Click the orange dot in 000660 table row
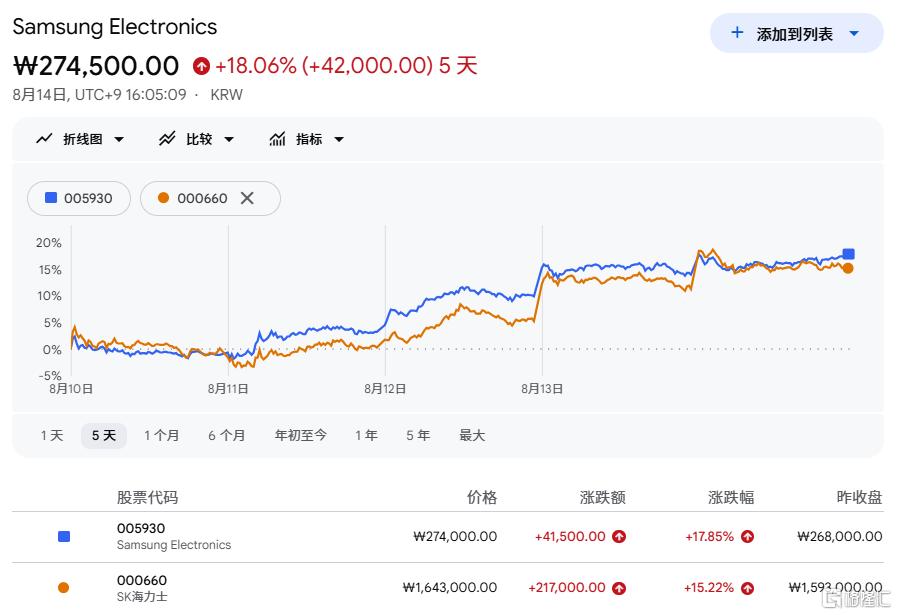 coord(63,588)
